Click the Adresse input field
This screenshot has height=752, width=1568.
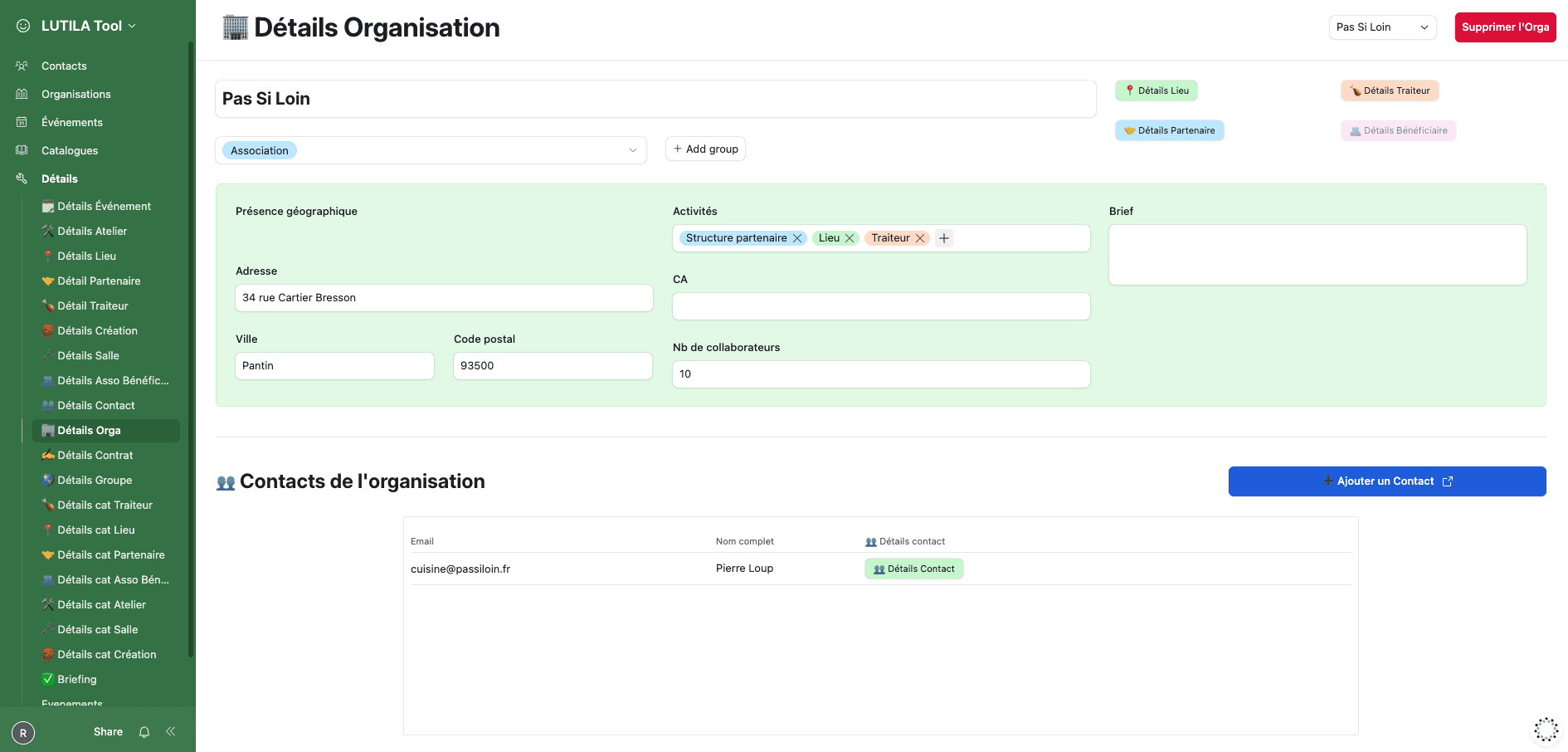tap(444, 298)
